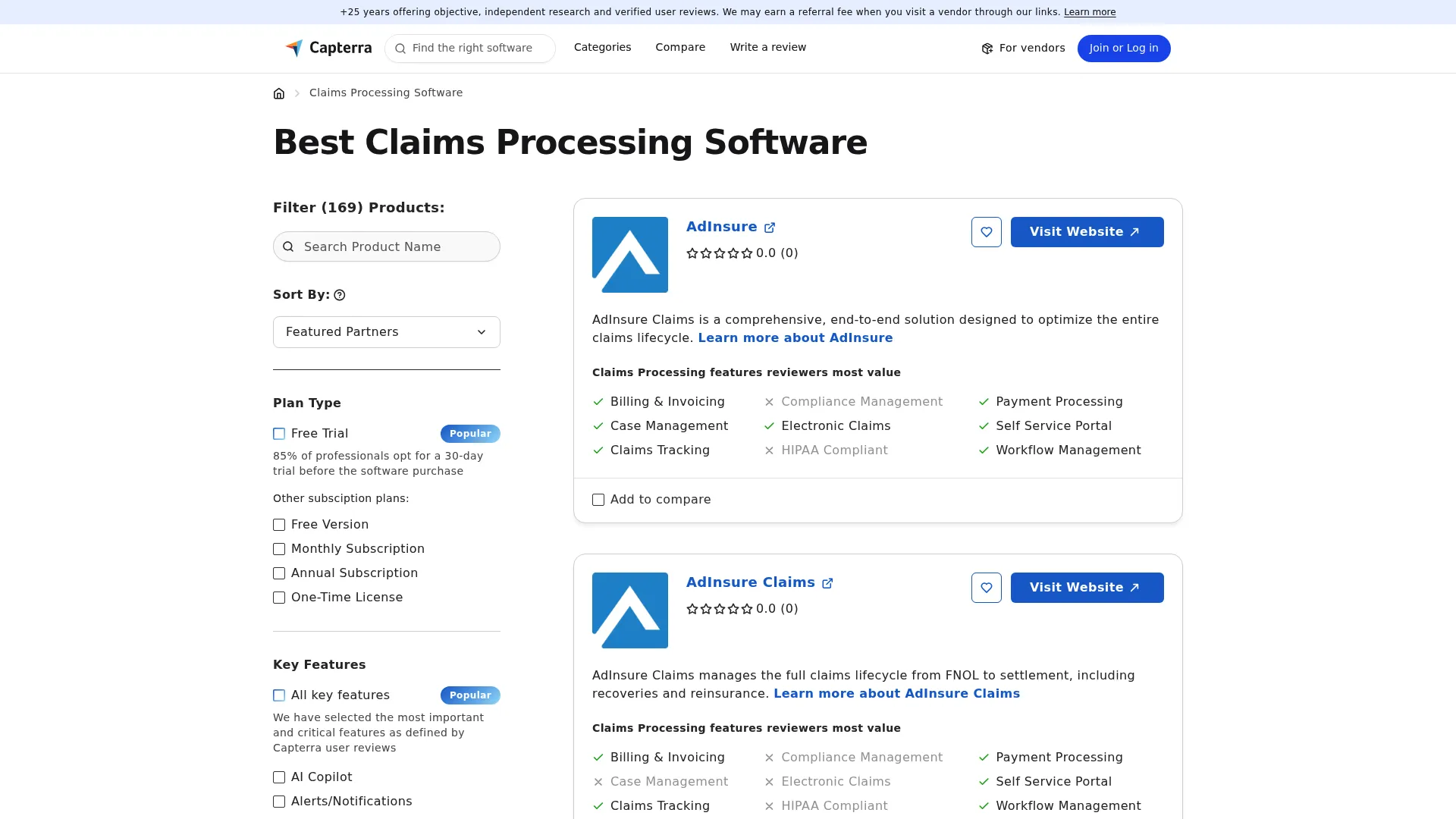Screen dimensions: 1456x819
Task: Click search icon in Search Product Name field
Action: [288, 246]
